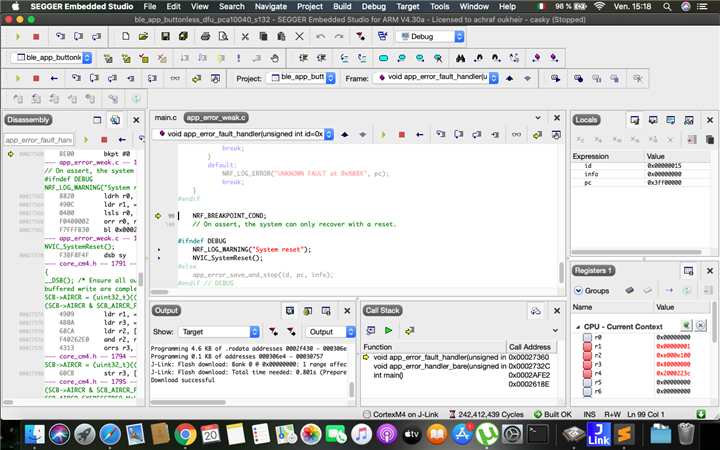
Task: Open the File menu
Action: [150, 6]
